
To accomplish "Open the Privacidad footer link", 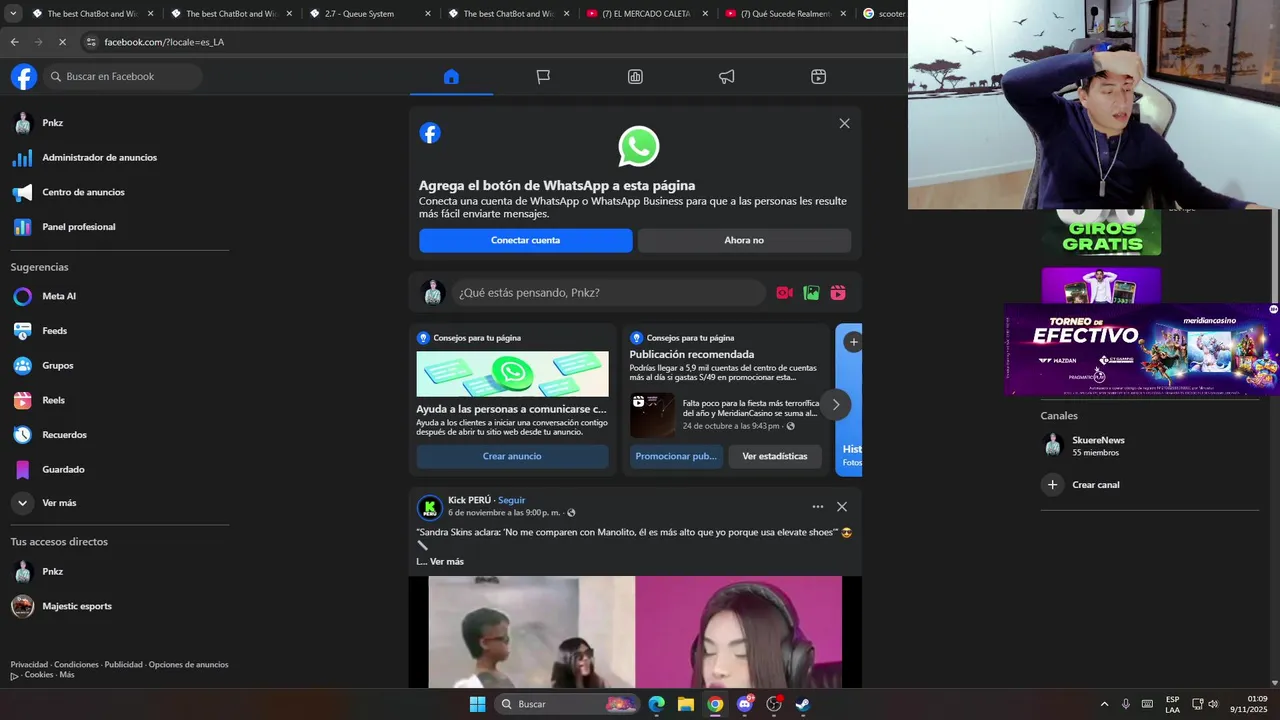I will 29,665.
